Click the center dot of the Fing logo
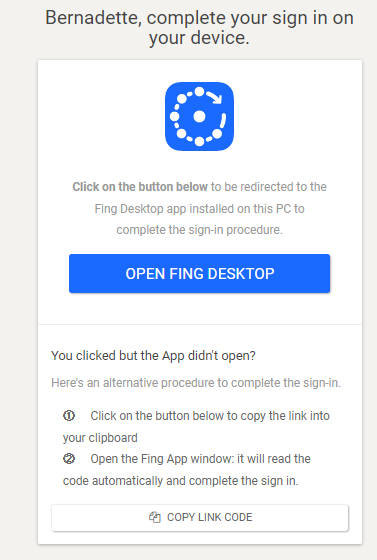 point(199,116)
